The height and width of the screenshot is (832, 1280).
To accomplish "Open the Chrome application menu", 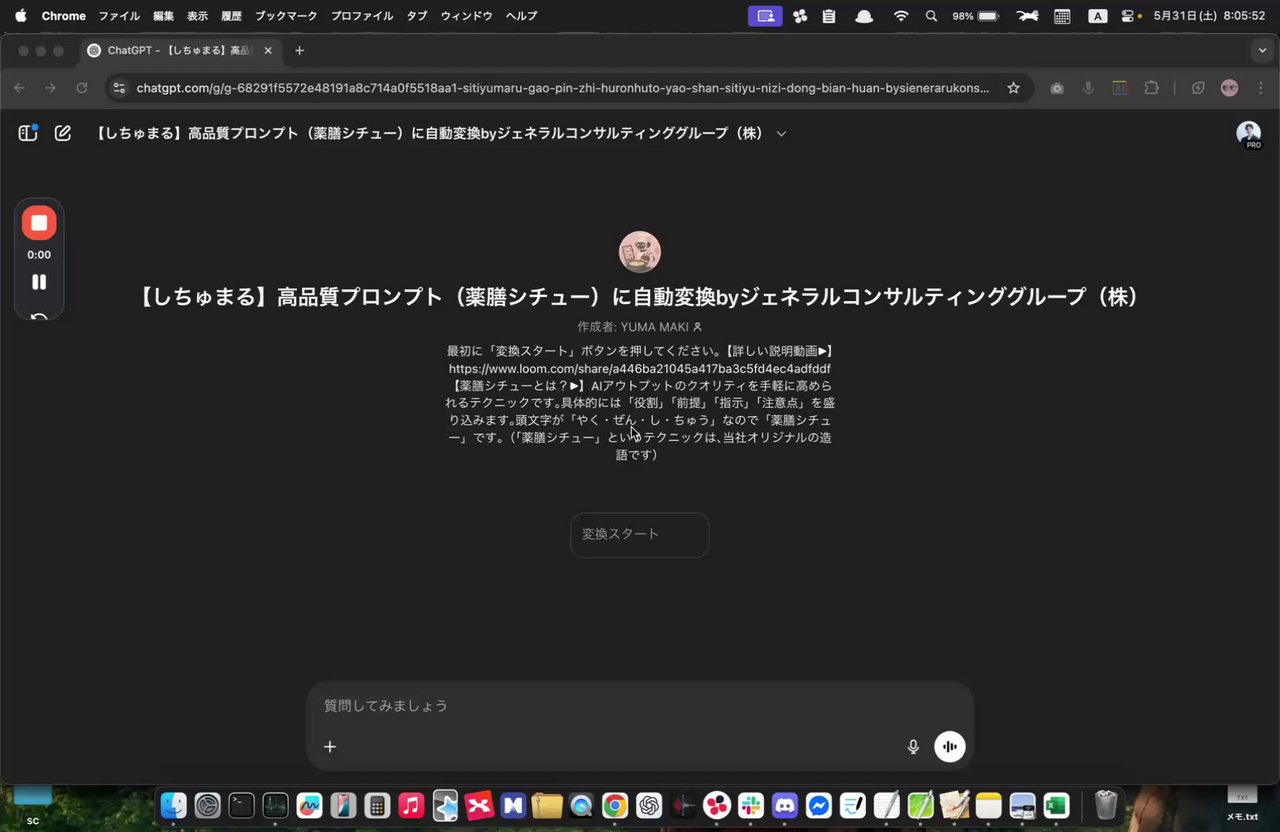I will coord(63,16).
